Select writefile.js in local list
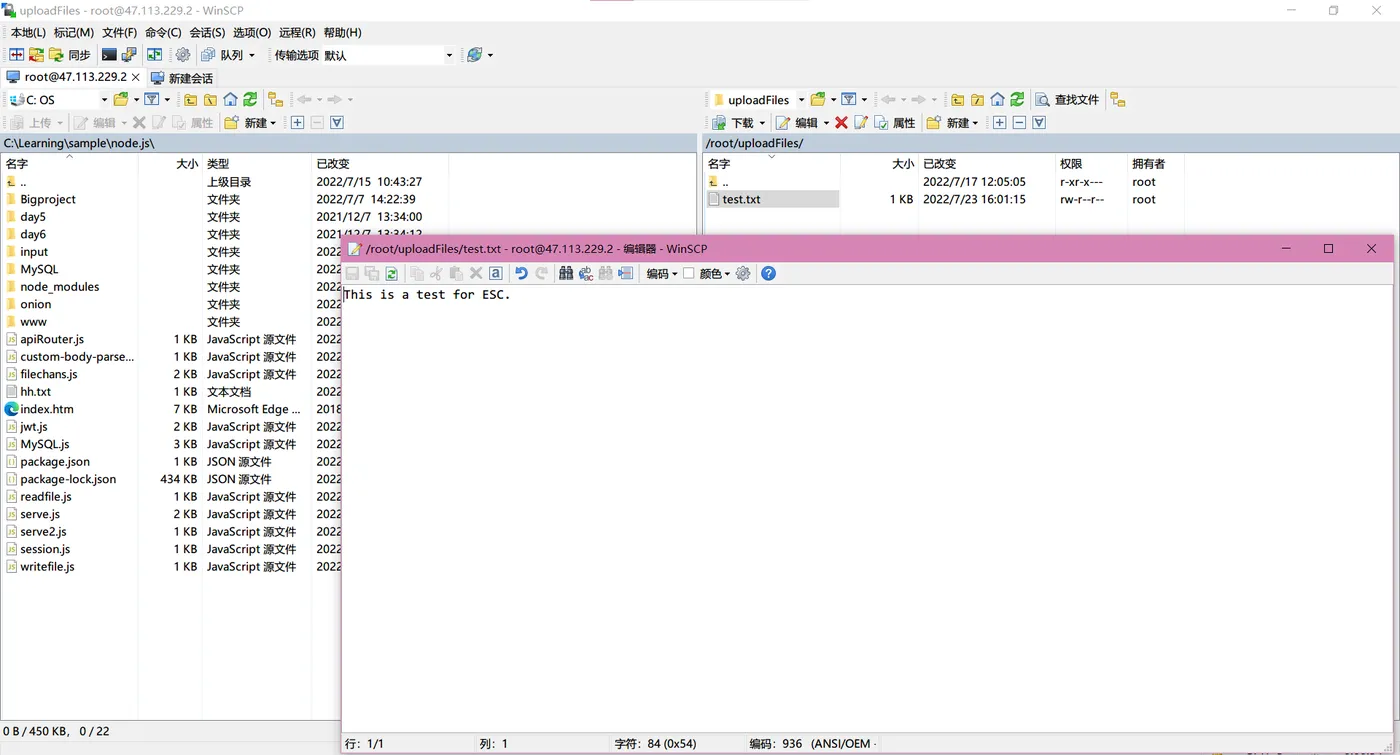The height and width of the screenshot is (755, 1400). (x=47, y=566)
